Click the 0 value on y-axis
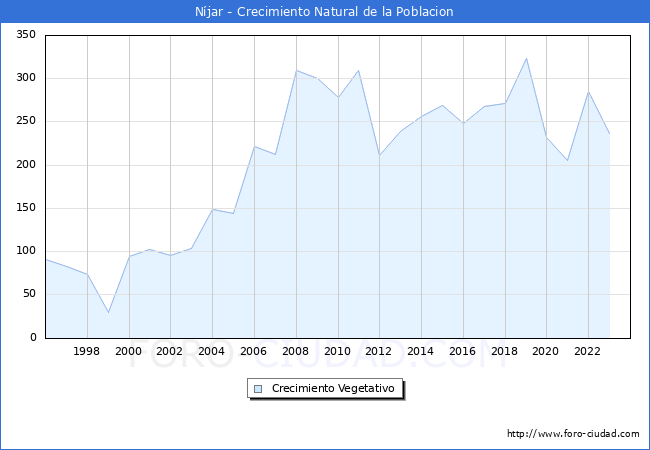The image size is (650, 450). click(x=33, y=338)
